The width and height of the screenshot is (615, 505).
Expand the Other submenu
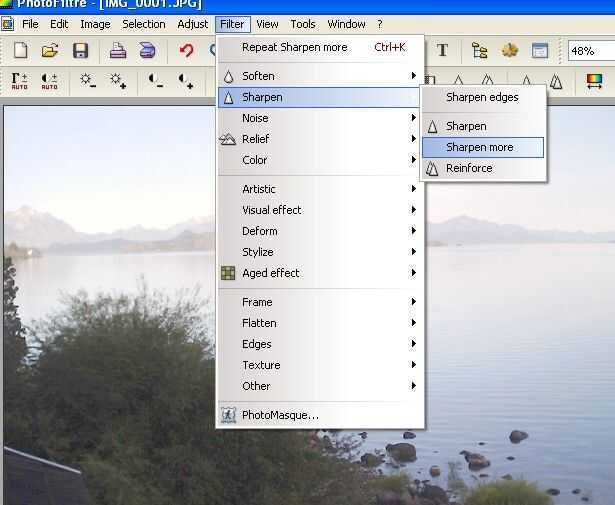coord(320,386)
